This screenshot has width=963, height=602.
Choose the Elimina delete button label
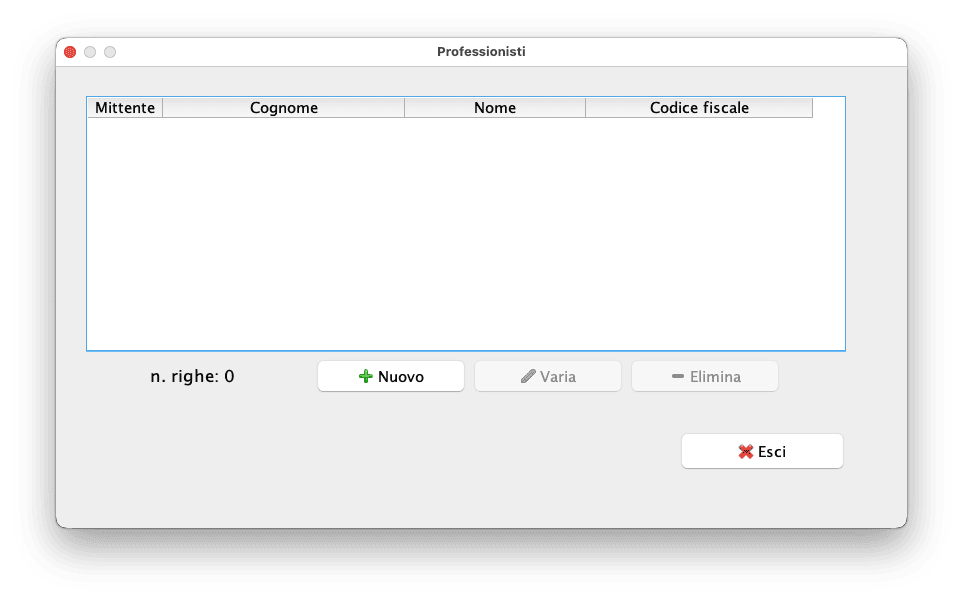tap(715, 377)
